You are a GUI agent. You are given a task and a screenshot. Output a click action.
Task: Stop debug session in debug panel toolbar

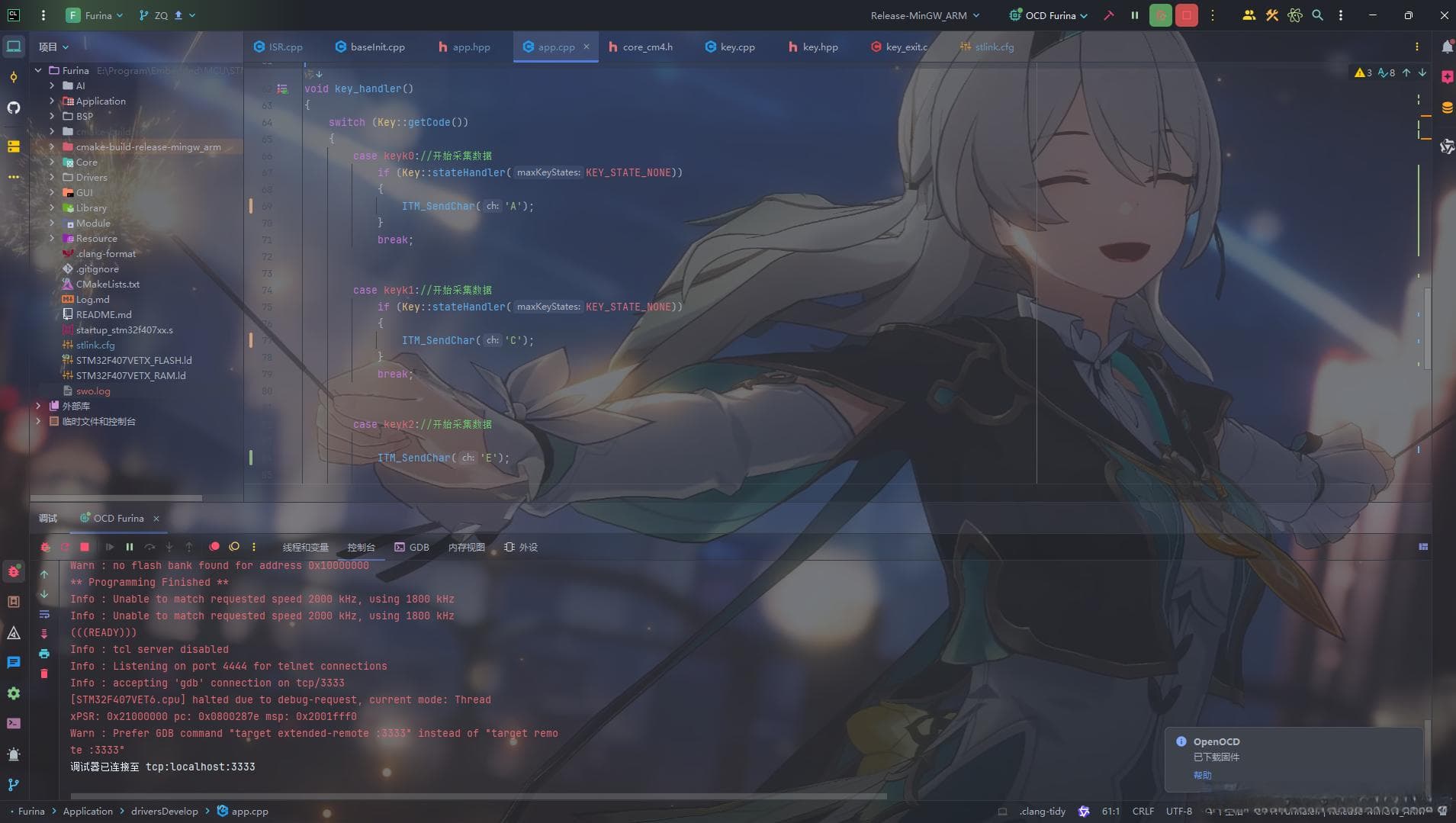coord(85,547)
